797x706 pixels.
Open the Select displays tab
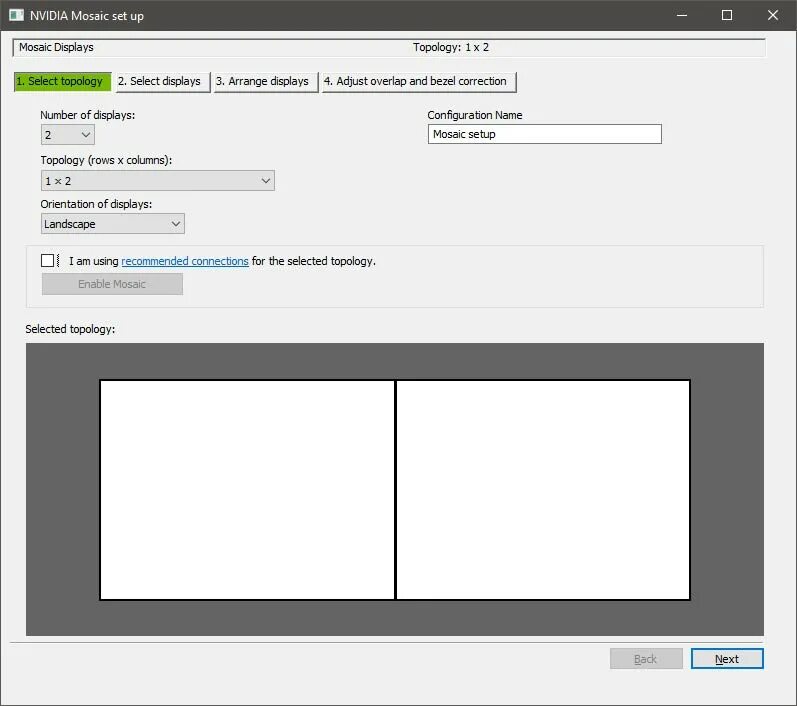[x=163, y=81]
